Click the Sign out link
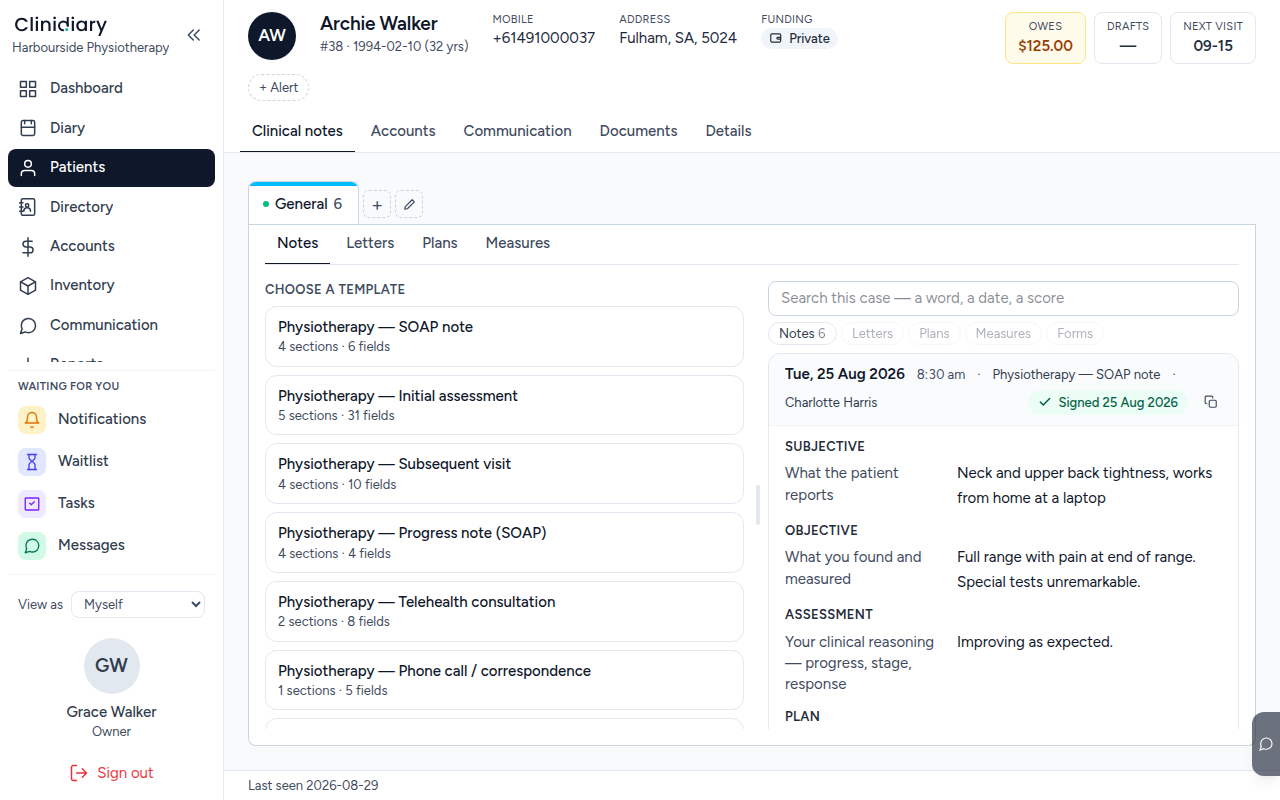Image resolution: width=1280 pixels, height=800 pixels. (112, 773)
